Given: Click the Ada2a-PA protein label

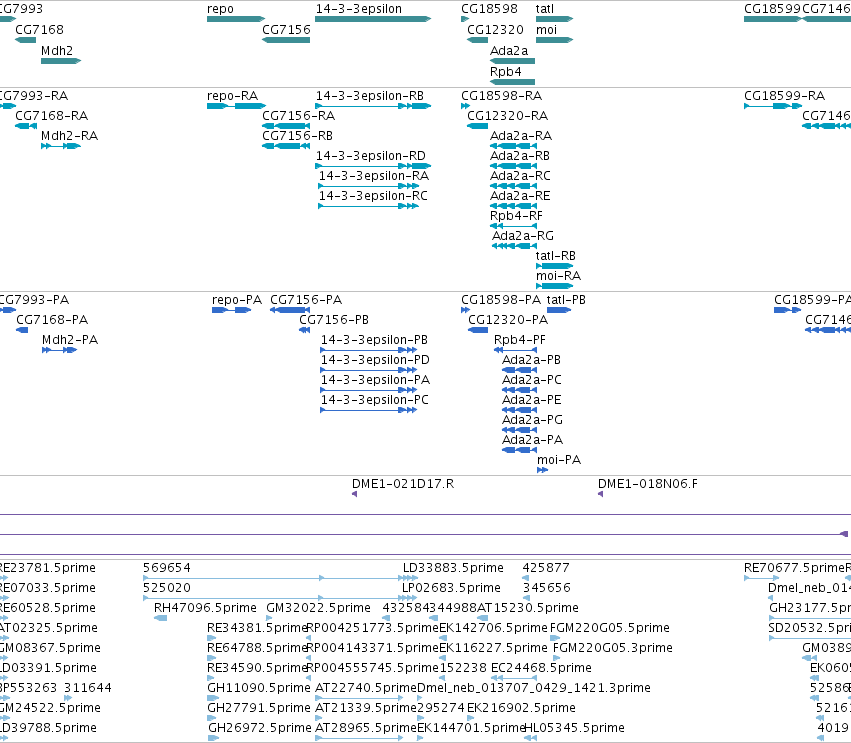Looking at the screenshot, I should [532, 440].
